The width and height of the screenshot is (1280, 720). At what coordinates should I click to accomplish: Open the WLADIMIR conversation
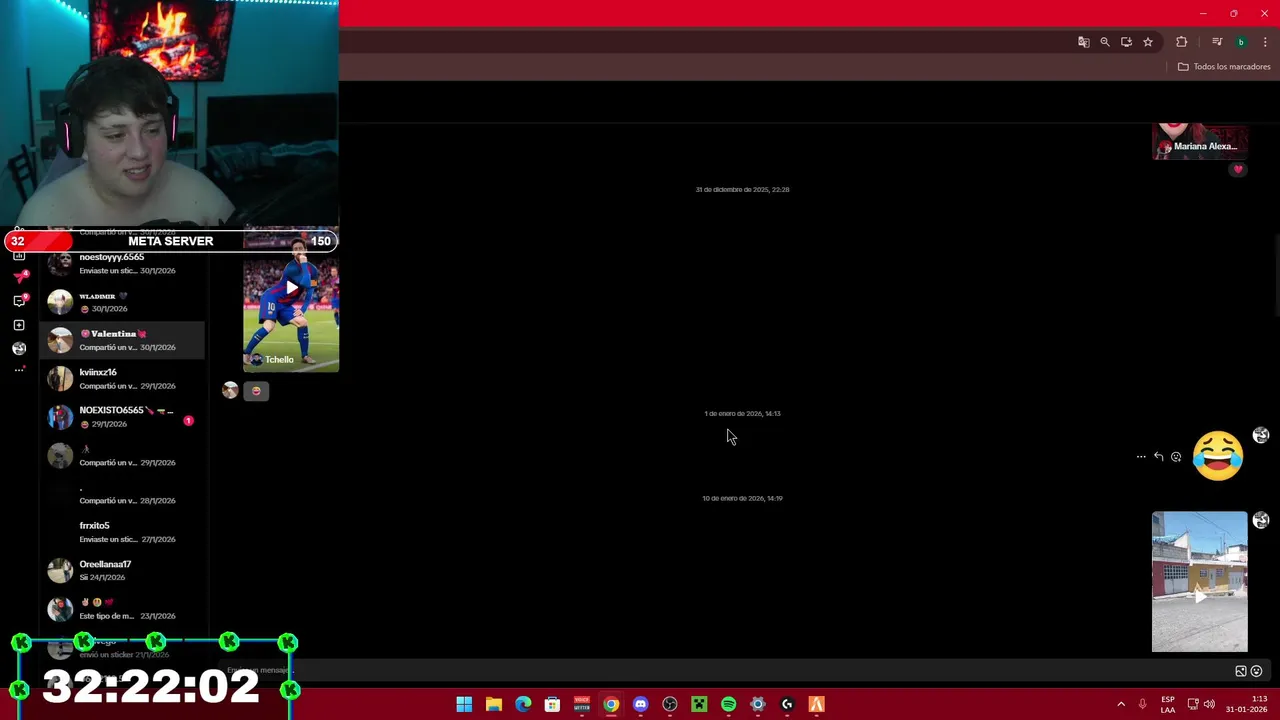click(122, 302)
